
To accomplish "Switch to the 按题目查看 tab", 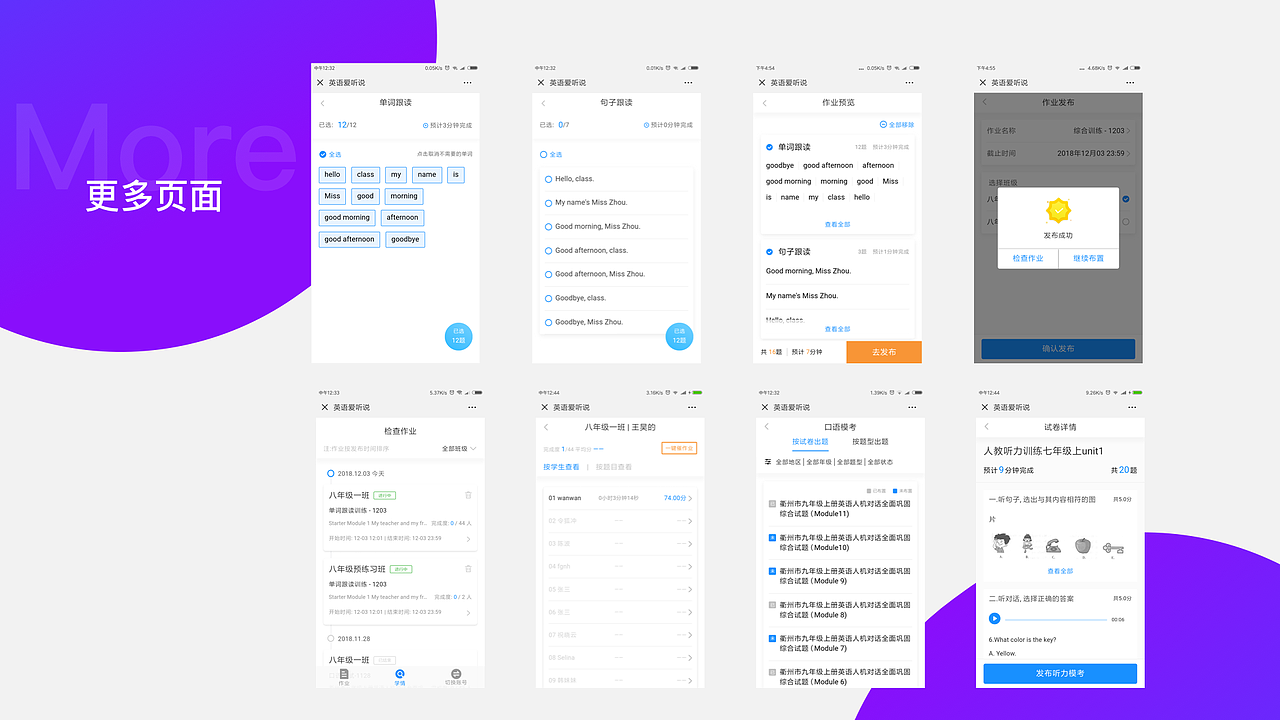I will click(x=614, y=467).
